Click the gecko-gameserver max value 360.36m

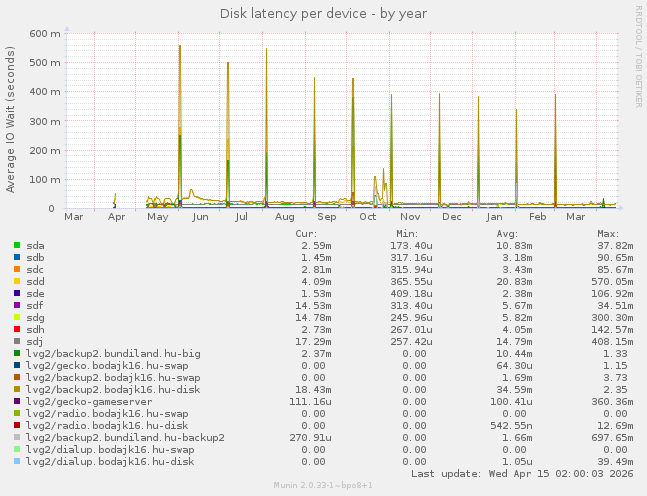tap(612, 402)
